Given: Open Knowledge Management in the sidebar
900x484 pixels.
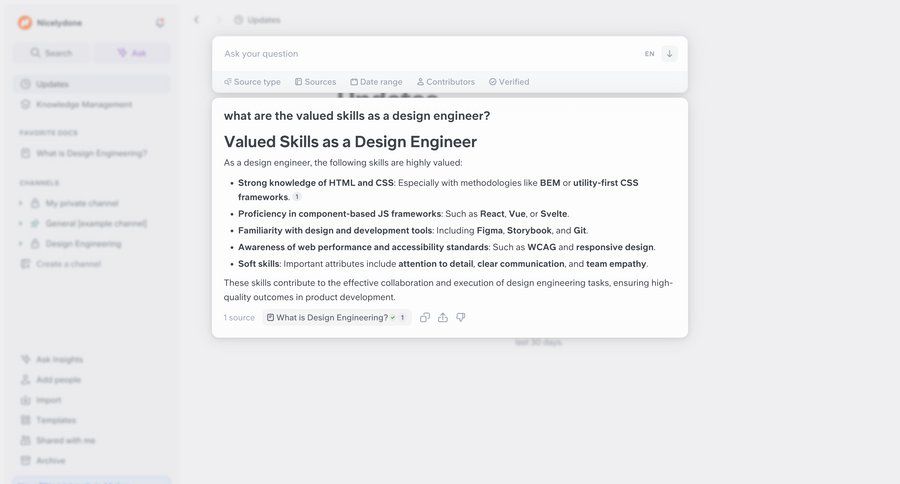Looking at the screenshot, I should 84,104.
